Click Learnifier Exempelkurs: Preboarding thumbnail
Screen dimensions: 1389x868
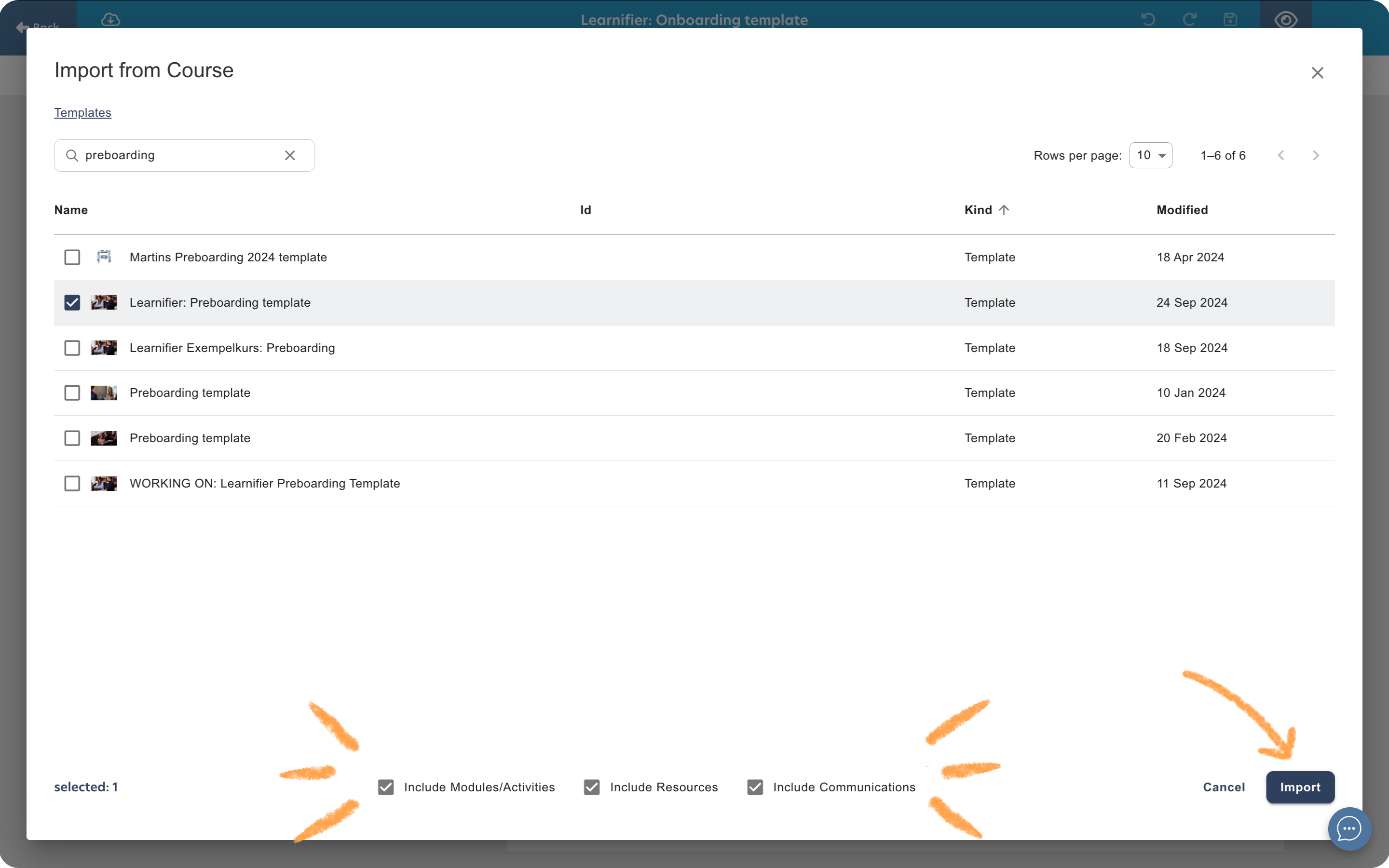[x=104, y=348]
